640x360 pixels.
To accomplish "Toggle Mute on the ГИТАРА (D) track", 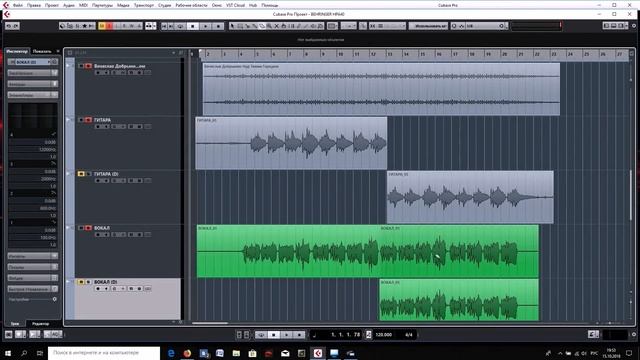I will [x=81, y=173].
